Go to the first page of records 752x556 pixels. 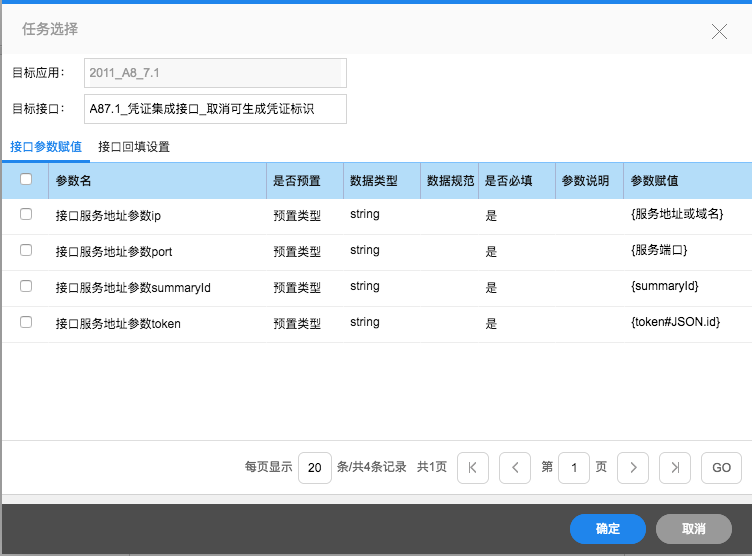click(473, 467)
